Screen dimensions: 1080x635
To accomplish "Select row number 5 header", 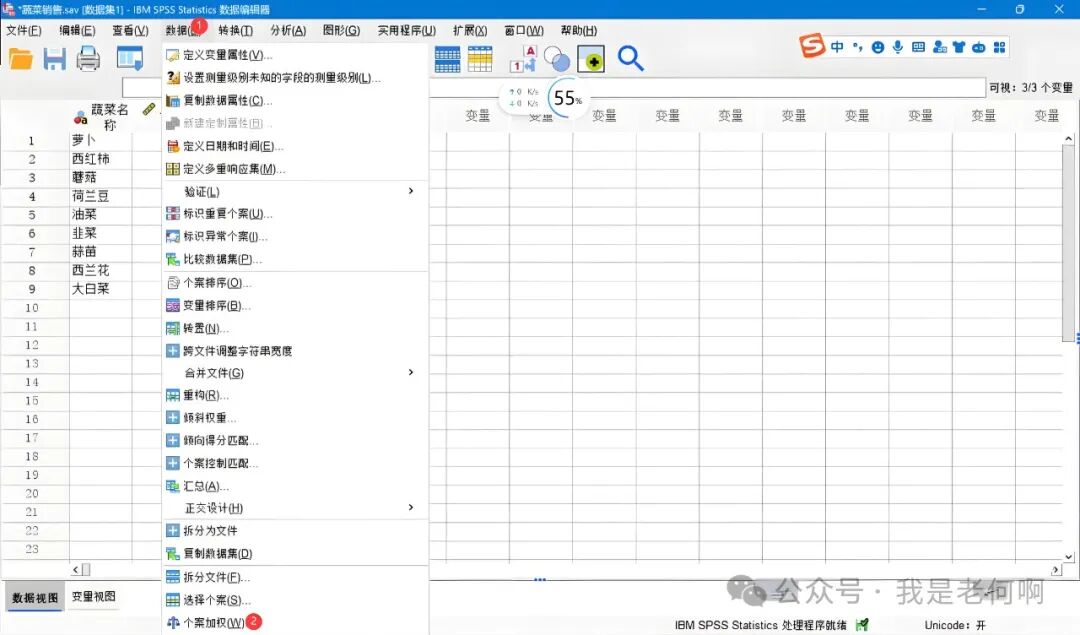I will click(32, 215).
